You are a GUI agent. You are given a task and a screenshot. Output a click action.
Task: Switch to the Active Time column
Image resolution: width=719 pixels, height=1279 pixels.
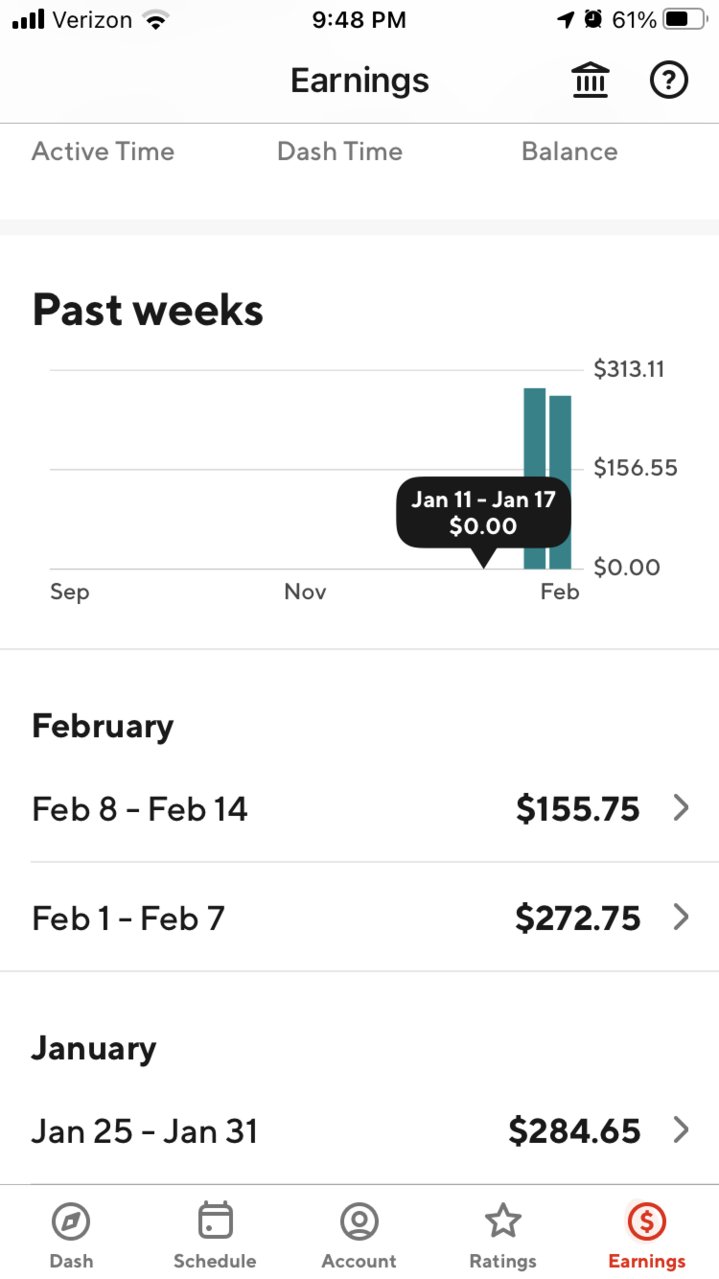point(103,152)
